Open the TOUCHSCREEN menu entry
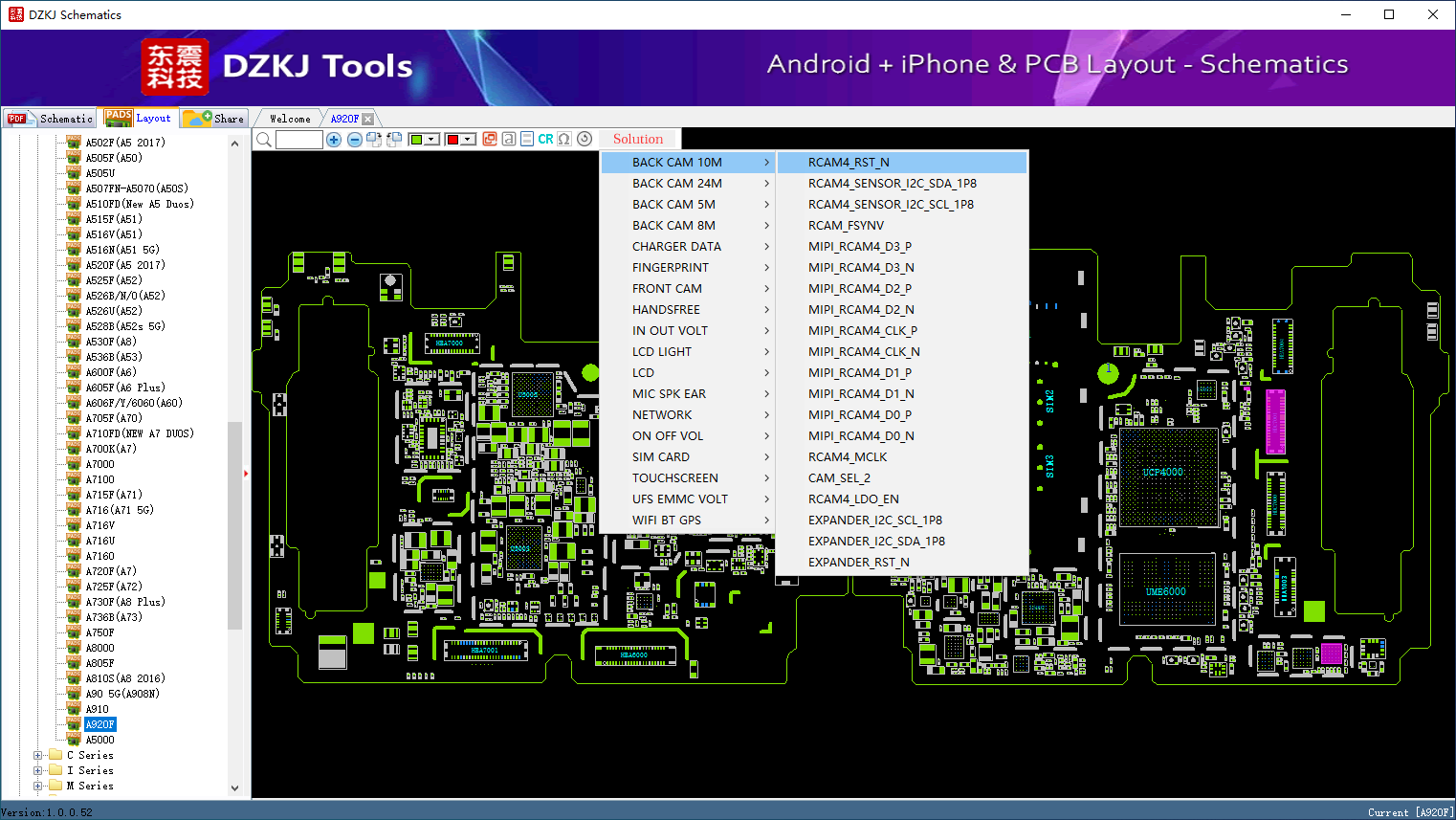The image size is (1456, 820). (x=687, y=478)
